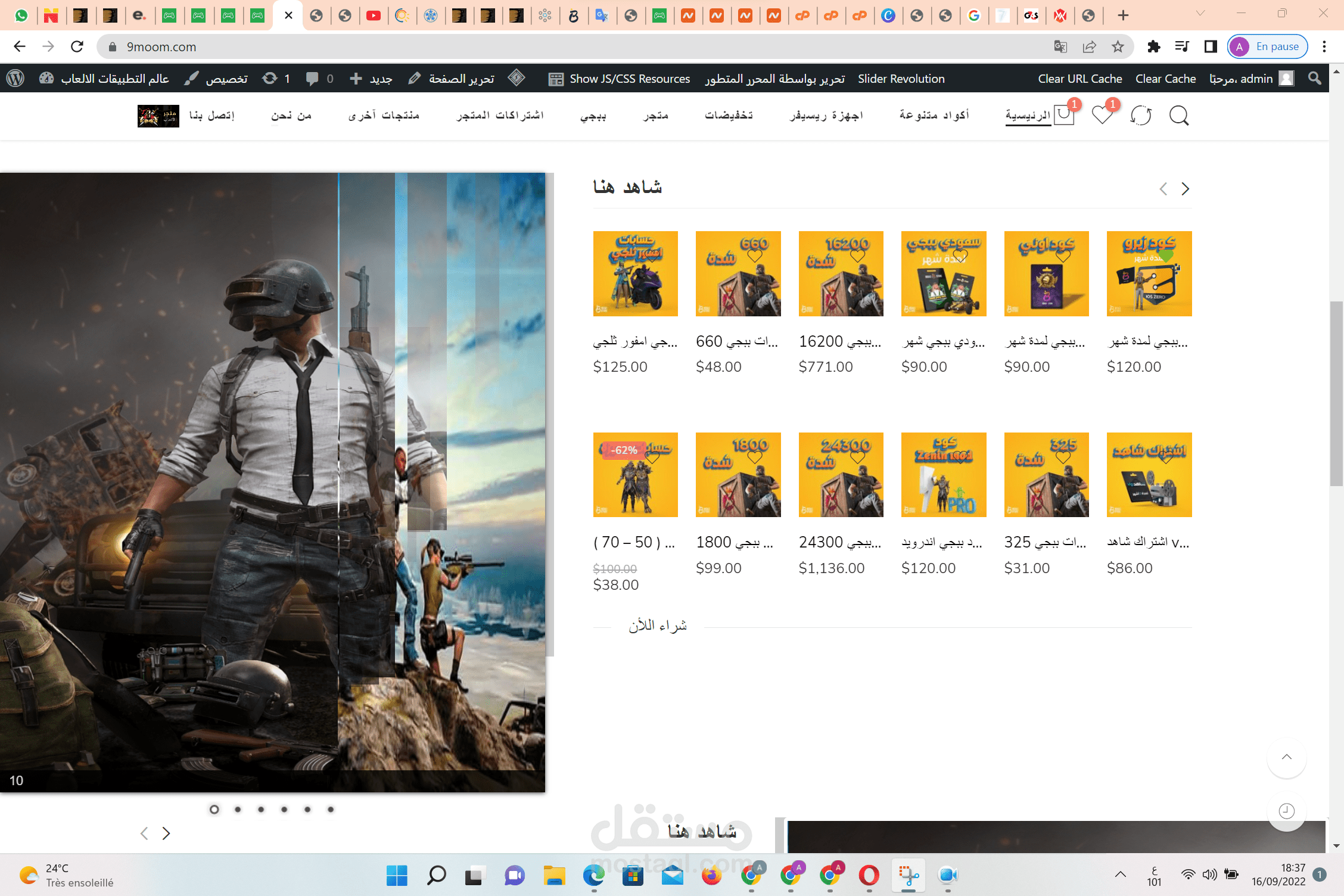The image size is (1344, 896).
Task: Switch to the YouTube browser tab
Action: (x=374, y=15)
